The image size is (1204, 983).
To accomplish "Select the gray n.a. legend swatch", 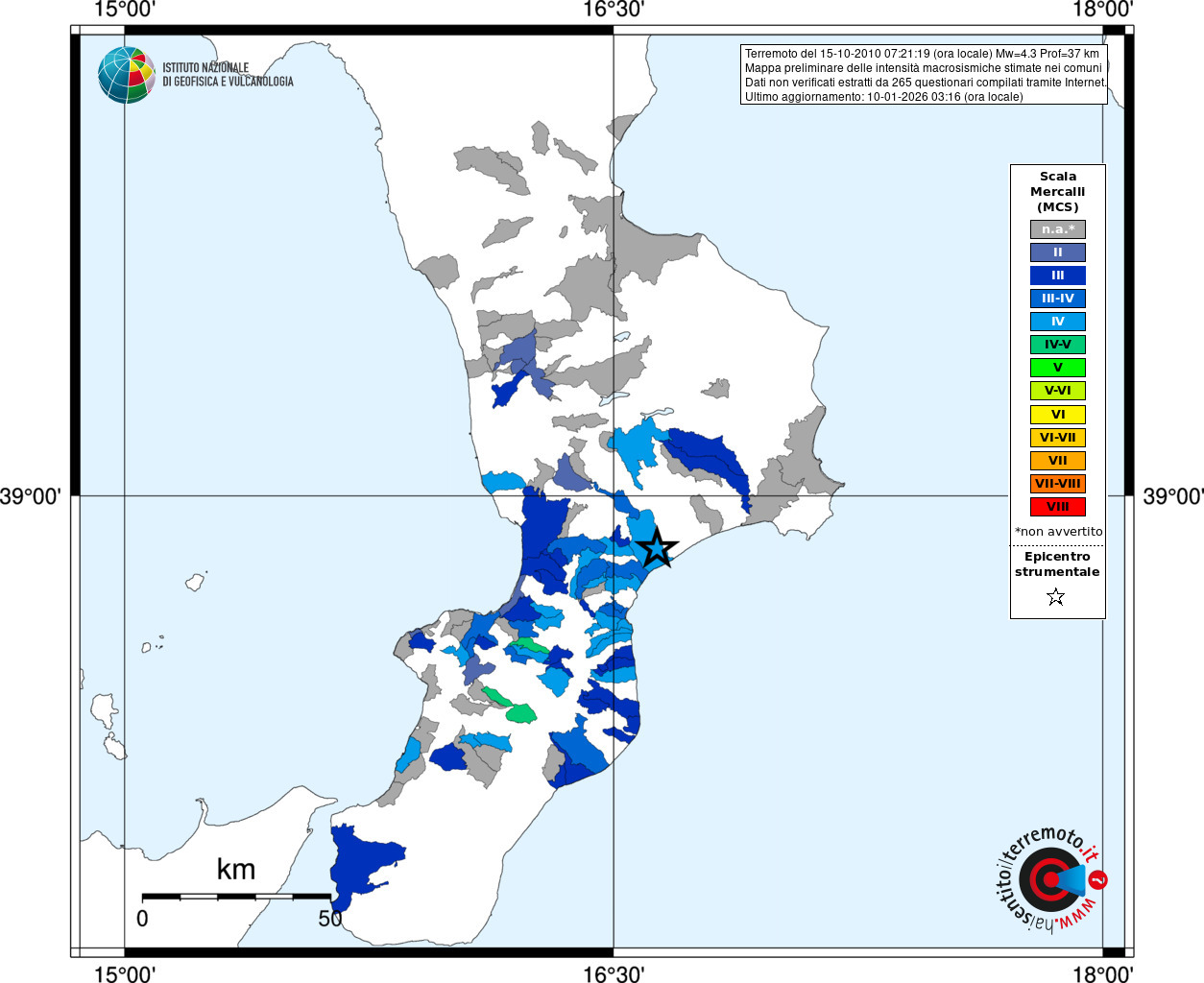I will click(x=1057, y=229).
